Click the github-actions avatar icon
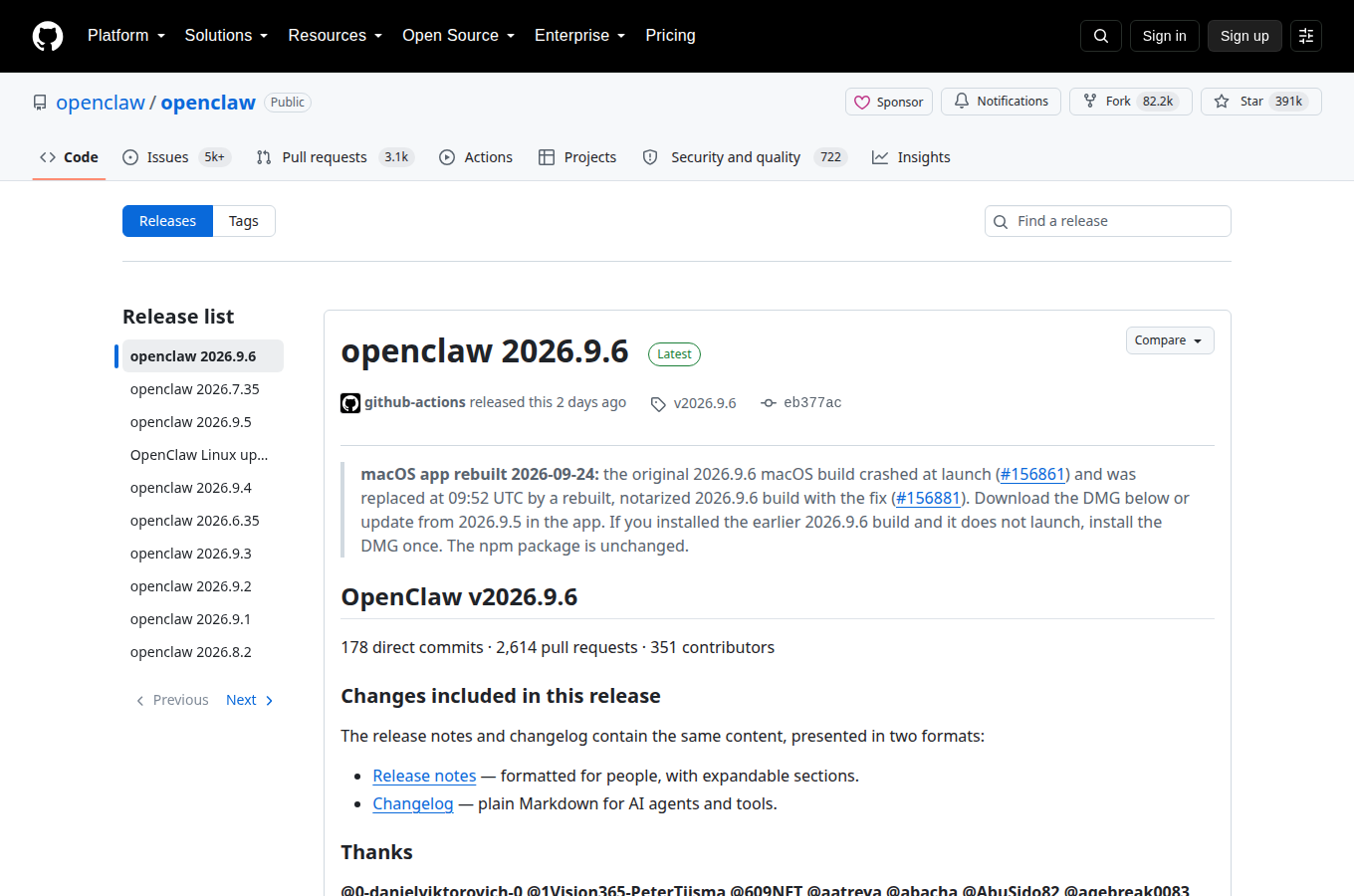 point(350,403)
